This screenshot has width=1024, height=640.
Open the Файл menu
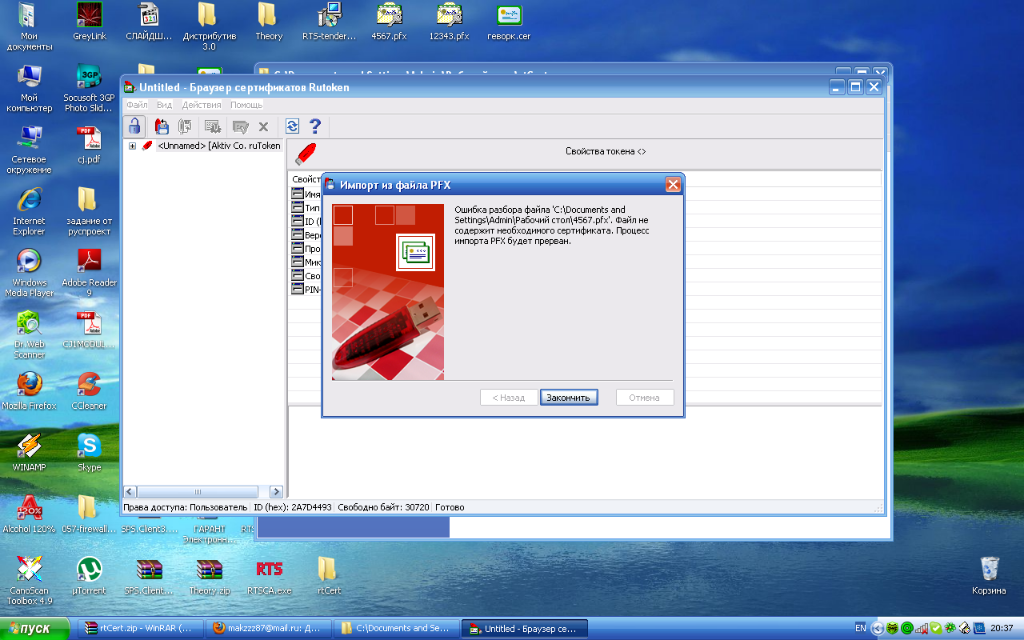coord(136,105)
